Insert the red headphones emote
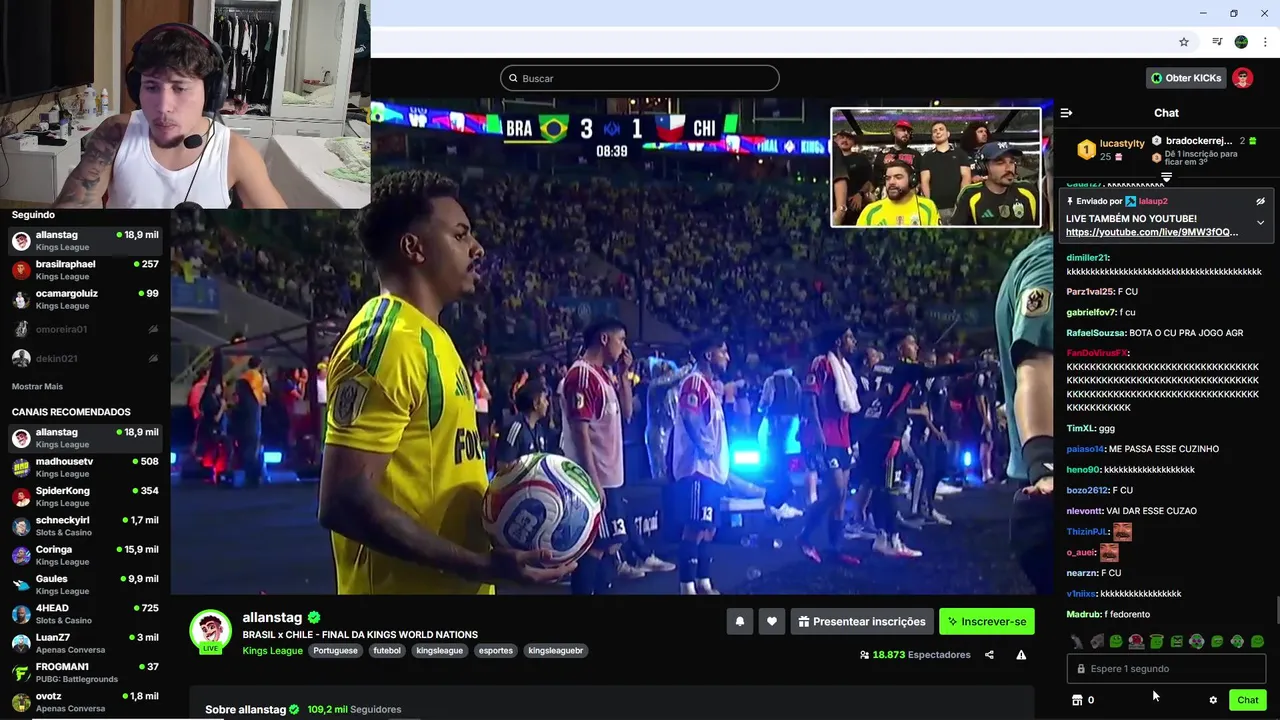 (x=1136, y=641)
